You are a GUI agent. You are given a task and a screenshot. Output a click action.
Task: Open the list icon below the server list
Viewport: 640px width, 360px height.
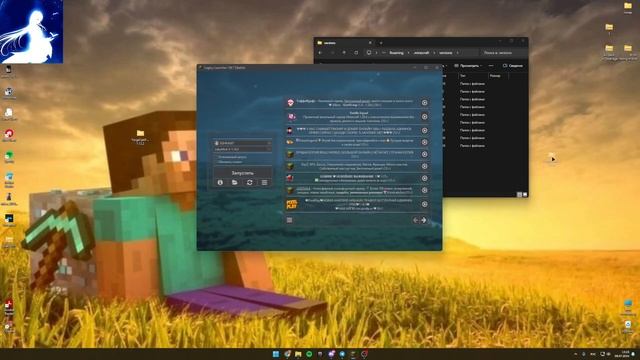(289, 220)
